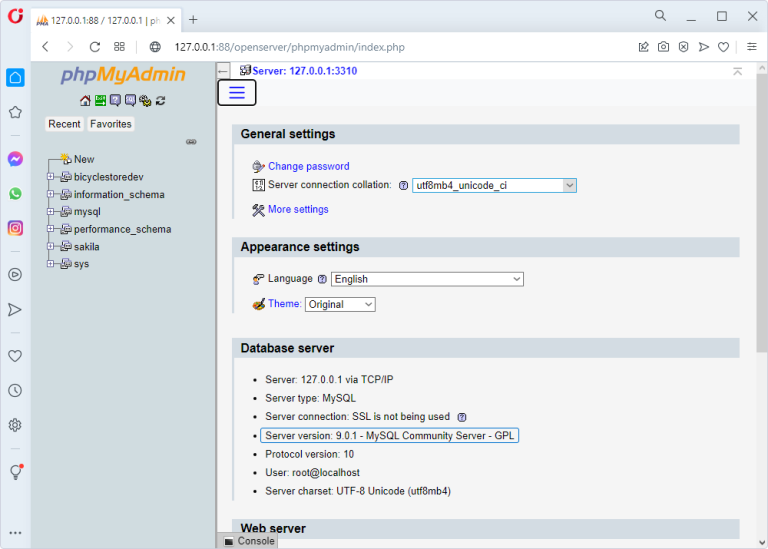This screenshot has height=549, width=768.
Task: Open the Language dropdown
Action: point(427,279)
